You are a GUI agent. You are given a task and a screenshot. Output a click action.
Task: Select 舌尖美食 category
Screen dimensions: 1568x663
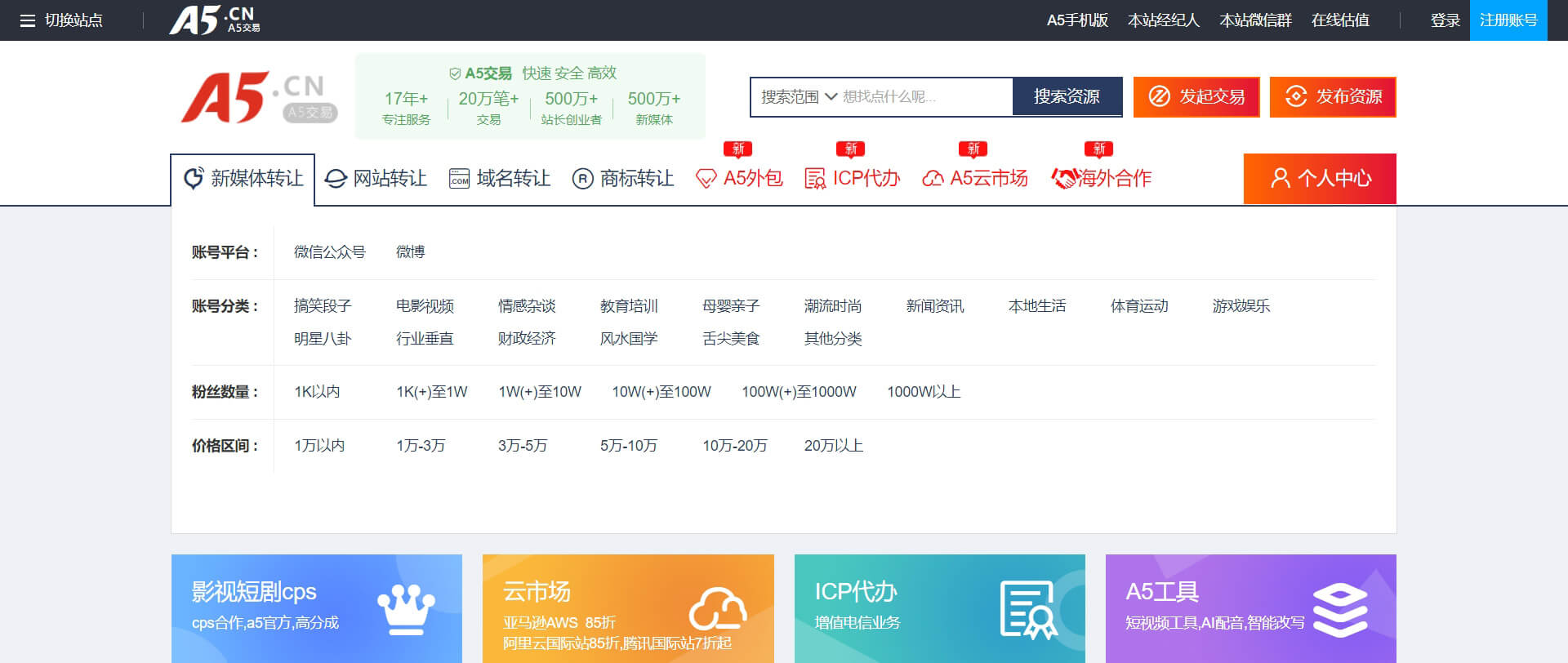click(x=731, y=339)
